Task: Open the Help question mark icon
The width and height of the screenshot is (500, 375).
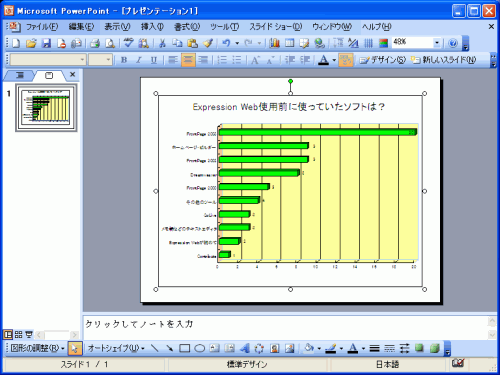Action: pos(453,43)
